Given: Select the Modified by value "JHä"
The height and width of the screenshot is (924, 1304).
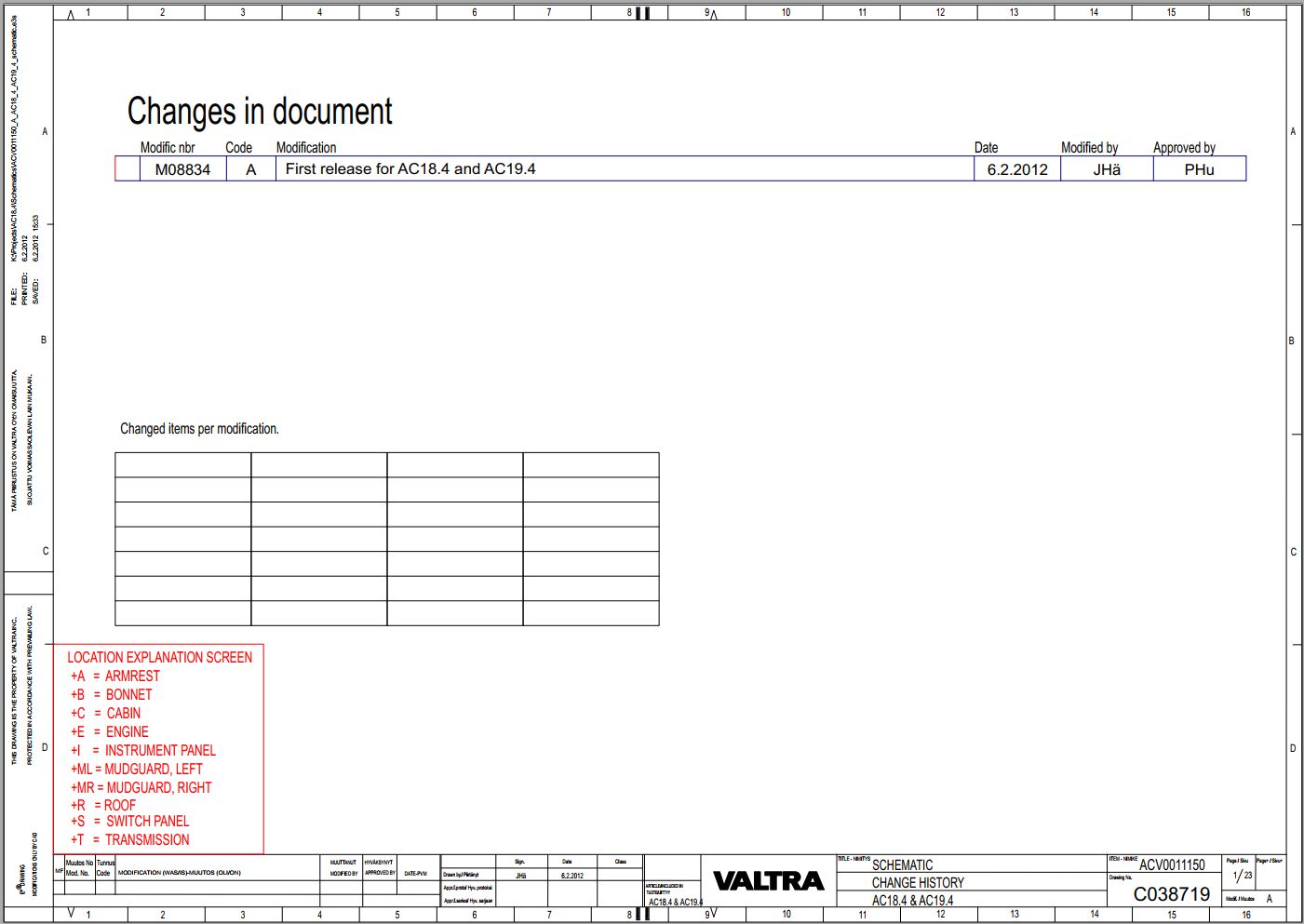Looking at the screenshot, I should pyautogui.click(x=1107, y=169).
